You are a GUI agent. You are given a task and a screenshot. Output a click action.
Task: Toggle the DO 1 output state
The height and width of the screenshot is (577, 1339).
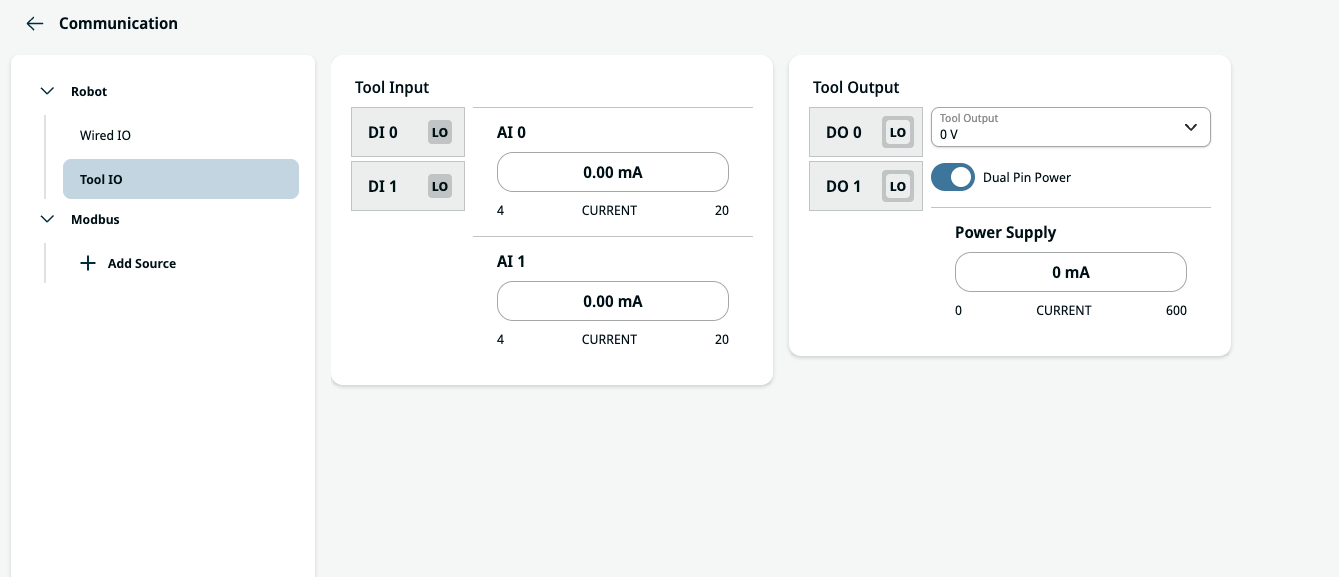[x=897, y=186]
